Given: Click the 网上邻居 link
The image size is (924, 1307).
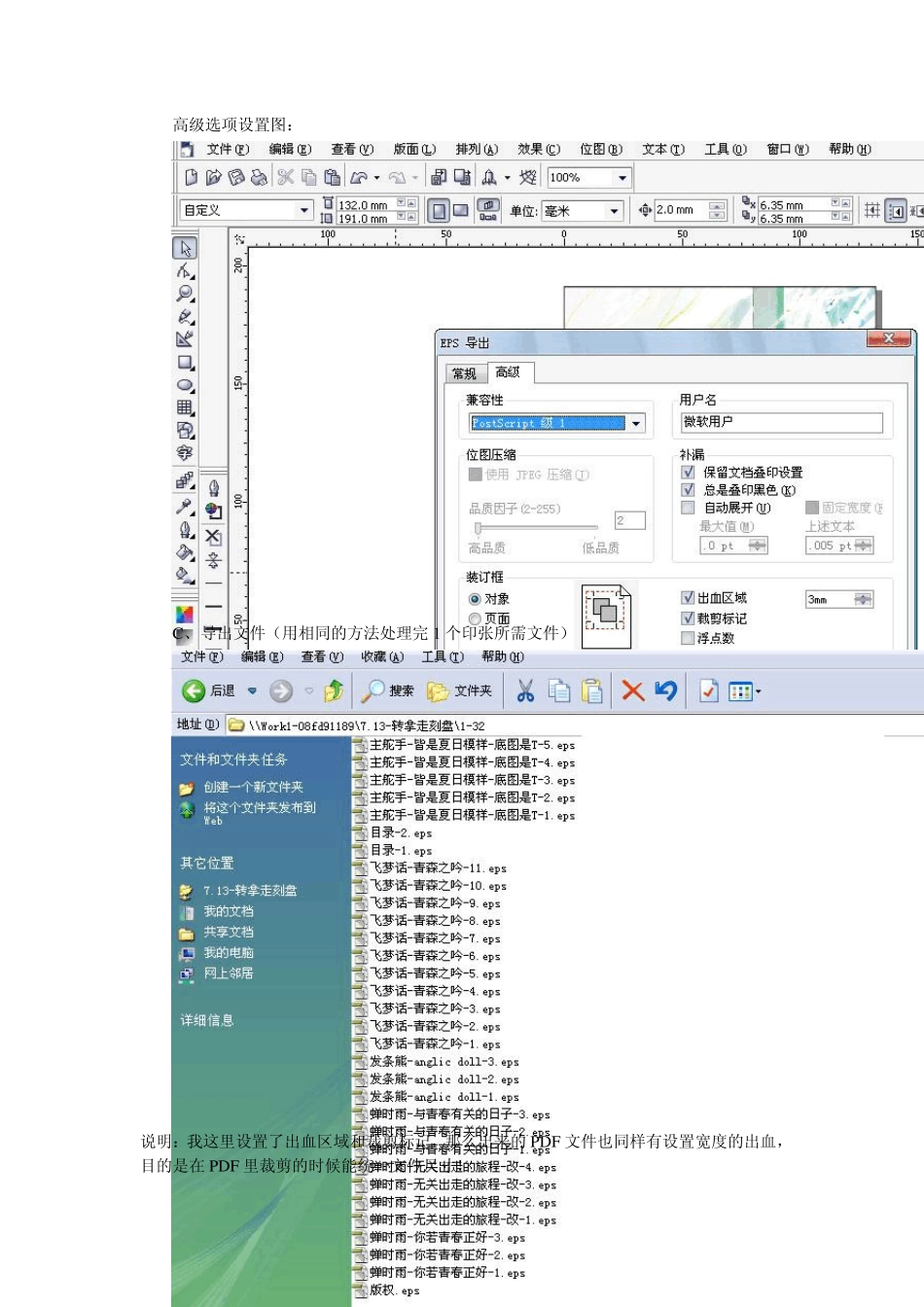Looking at the screenshot, I should (x=229, y=972).
